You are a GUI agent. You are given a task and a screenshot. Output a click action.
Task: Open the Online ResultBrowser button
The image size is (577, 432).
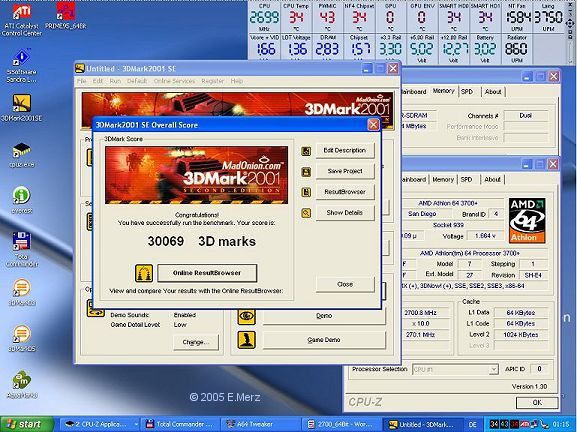point(207,273)
